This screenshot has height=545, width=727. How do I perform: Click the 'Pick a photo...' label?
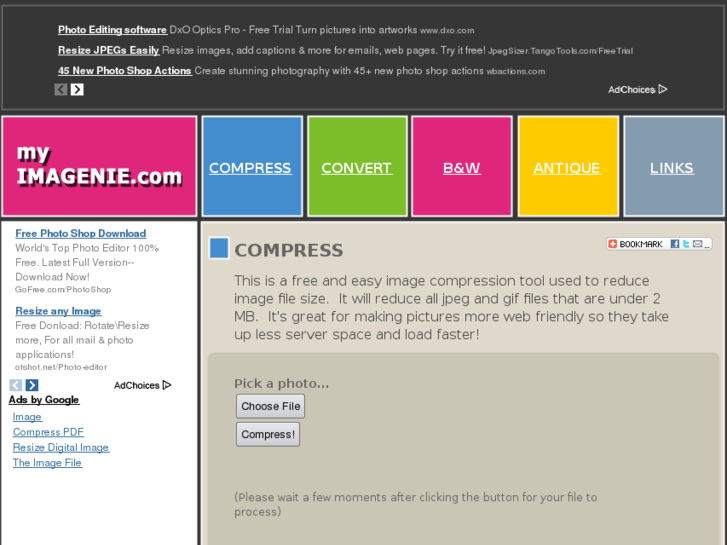coord(281,384)
